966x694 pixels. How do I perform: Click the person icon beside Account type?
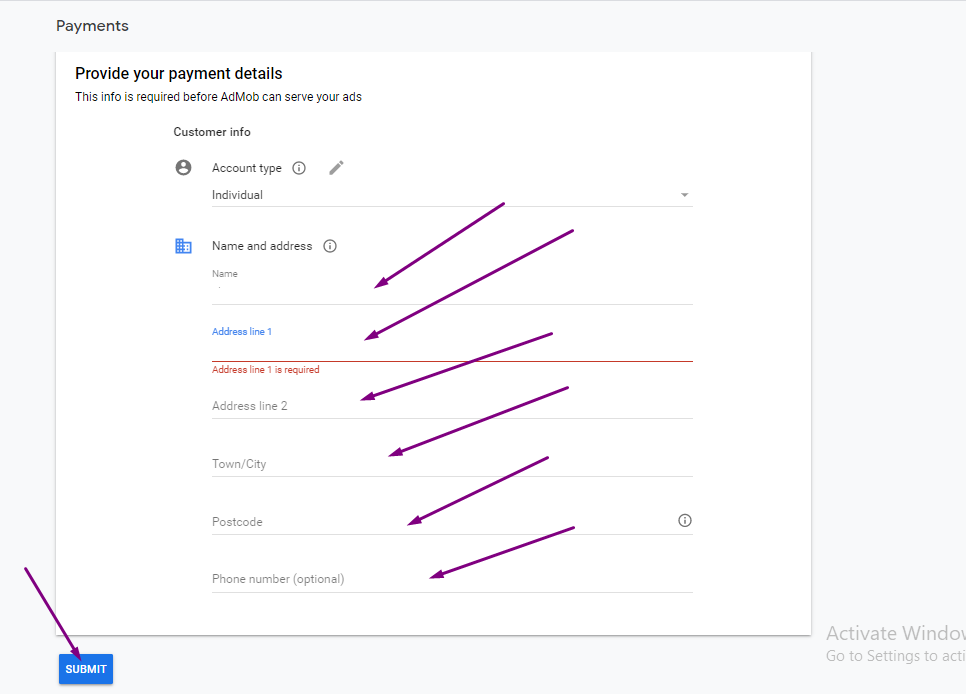[x=183, y=167]
